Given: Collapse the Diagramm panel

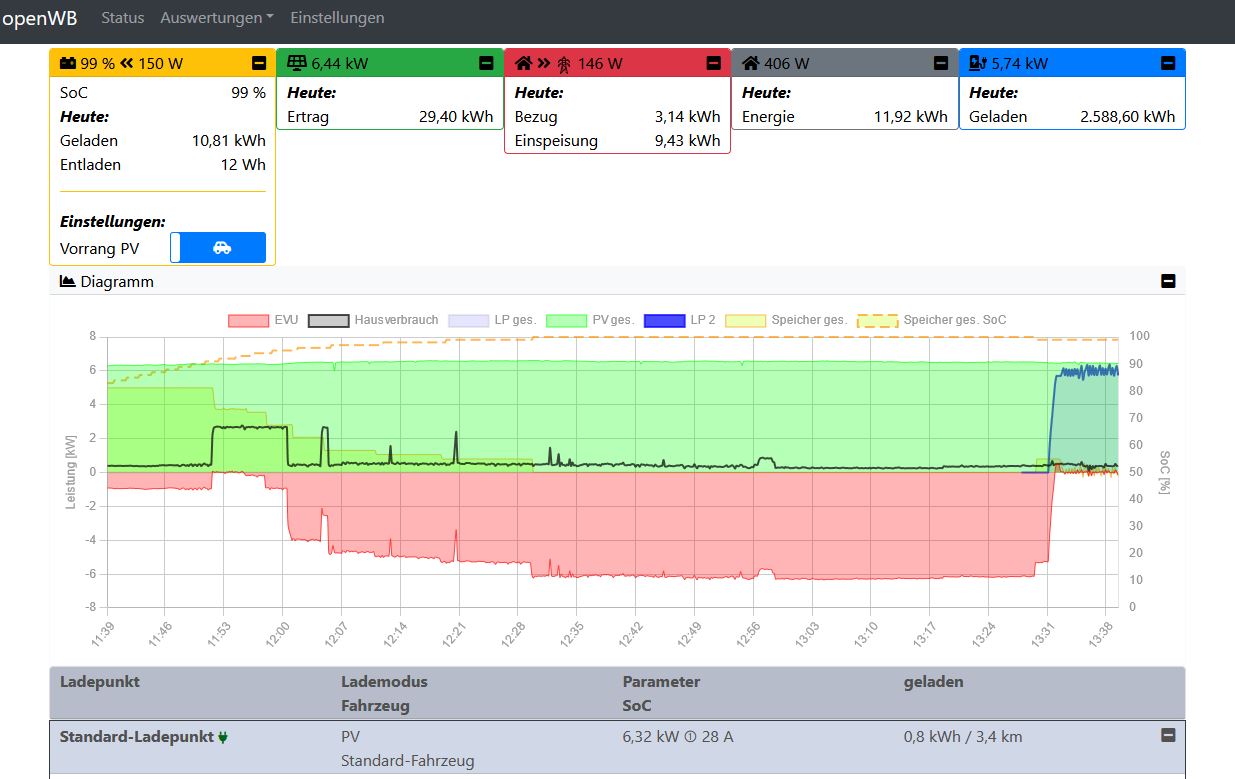Looking at the screenshot, I should pyautogui.click(x=1168, y=281).
